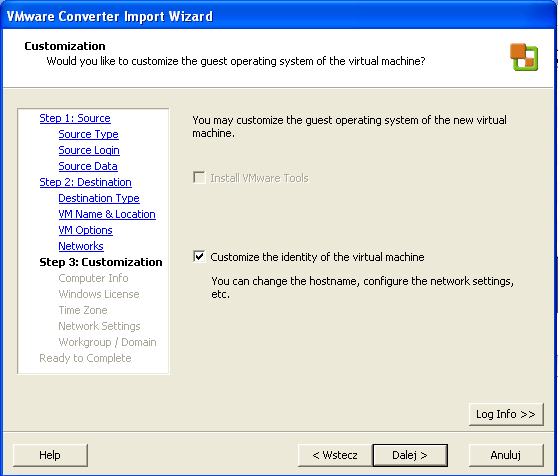Open the Source Data step link
Image resolution: width=558 pixels, height=476 pixels.
(88, 166)
